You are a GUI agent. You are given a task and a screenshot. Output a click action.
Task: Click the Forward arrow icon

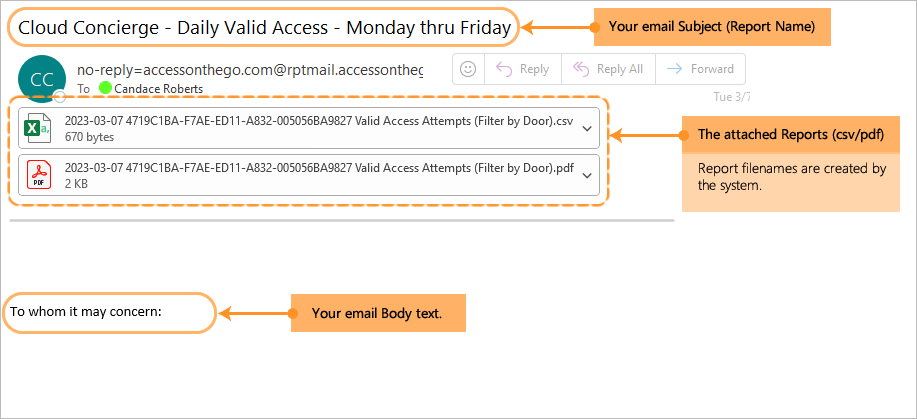675,69
